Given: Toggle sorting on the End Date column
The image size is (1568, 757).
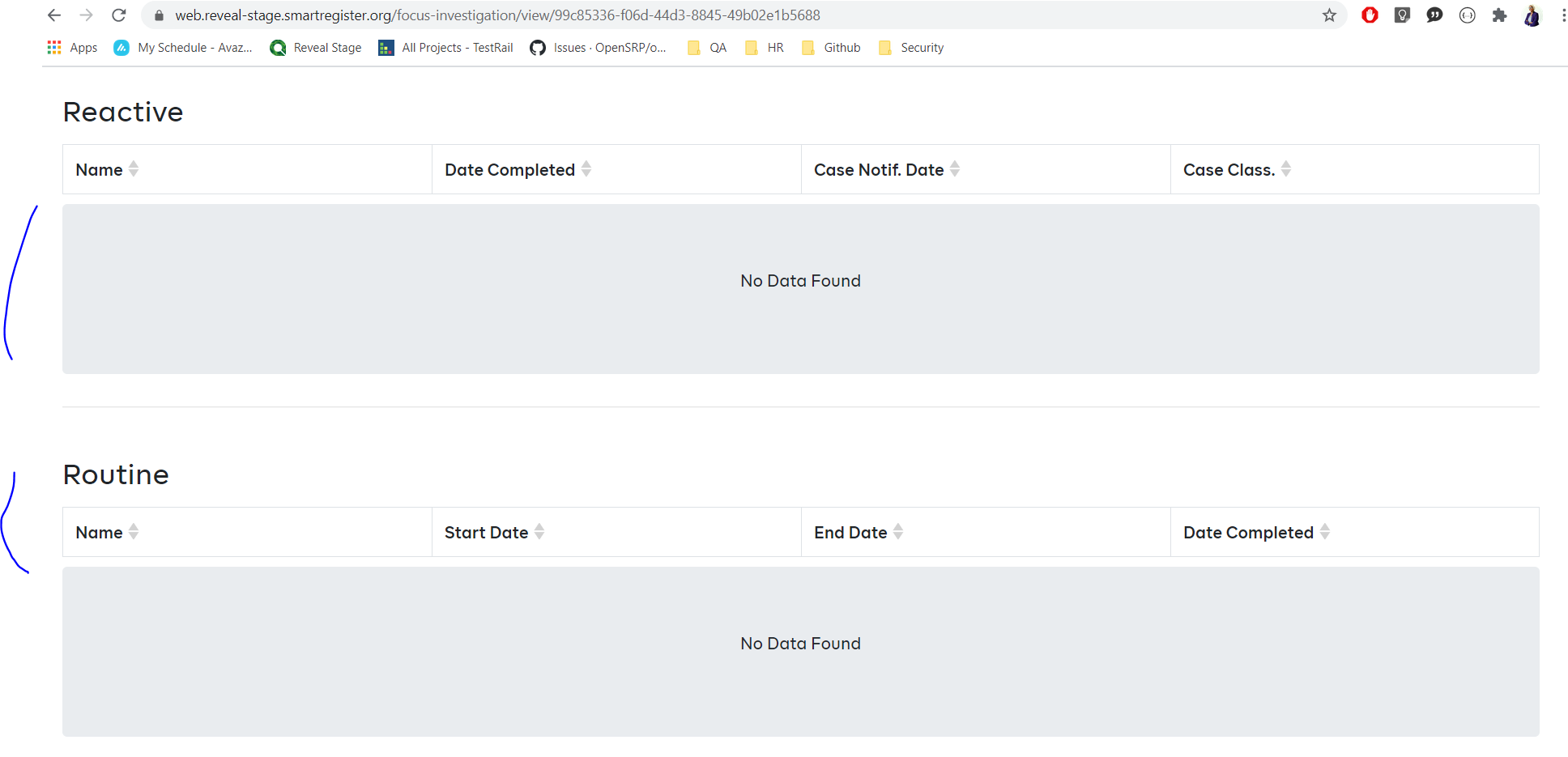Looking at the screenshot, I should tap(898, 532).
